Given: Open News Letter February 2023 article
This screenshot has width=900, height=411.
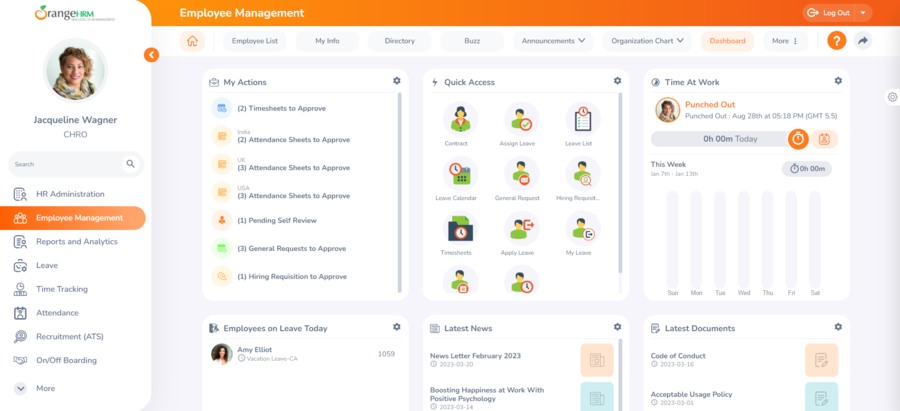Looking at the screenshot, I should (x=476, y=355).
